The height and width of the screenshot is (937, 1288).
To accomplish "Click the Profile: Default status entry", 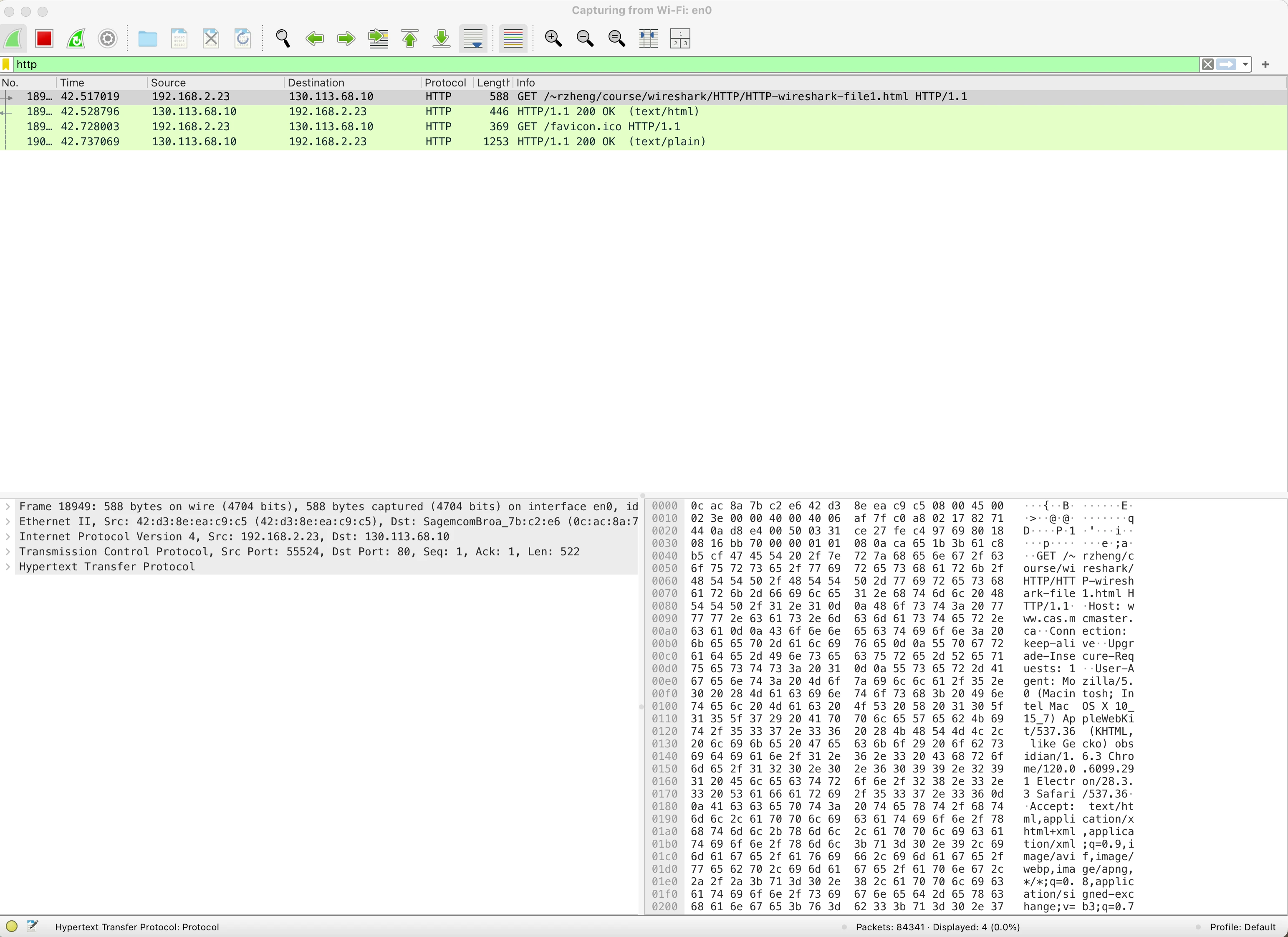I will coord(1243,927).
